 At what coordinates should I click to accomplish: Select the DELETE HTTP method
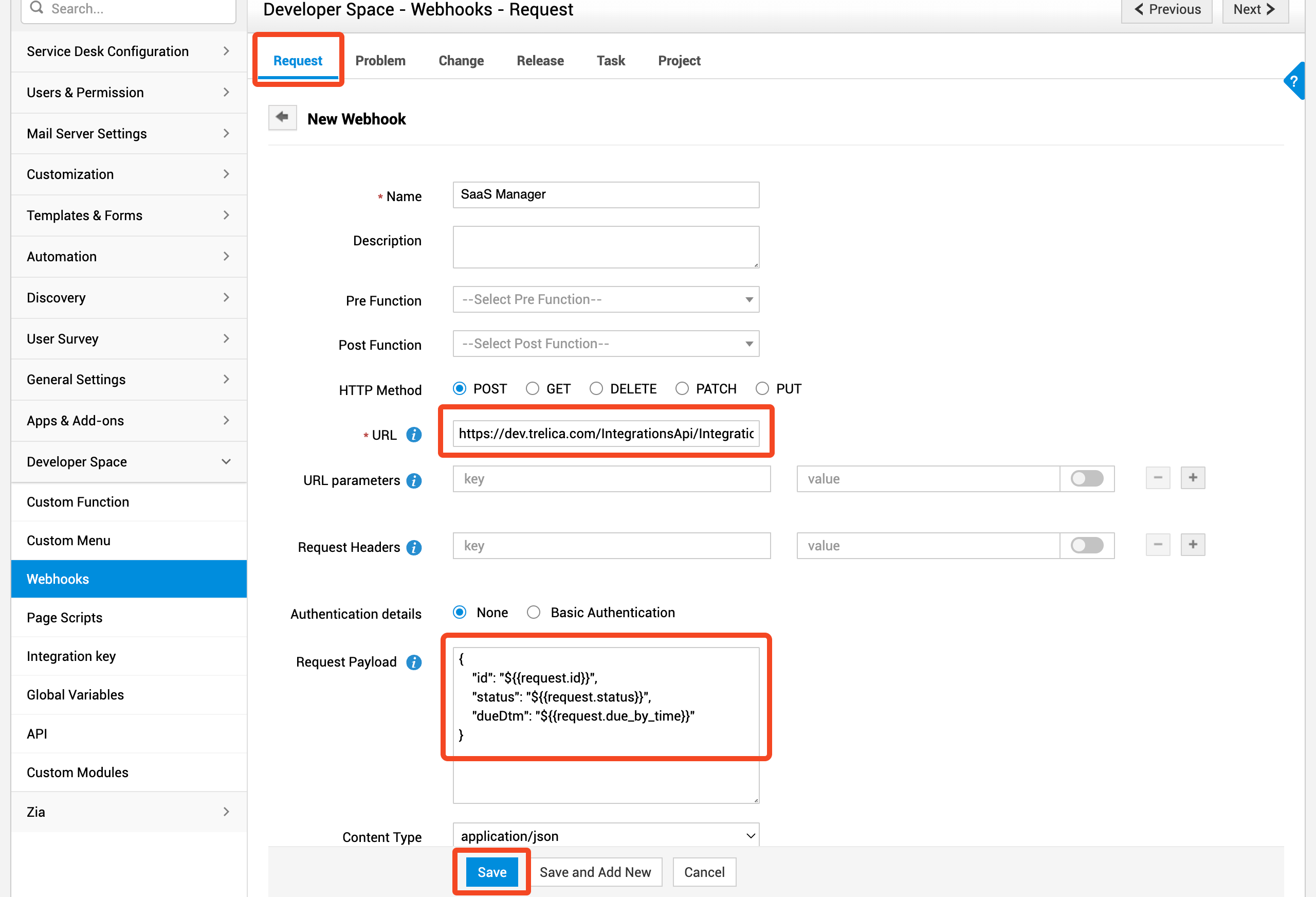point(596,389)
